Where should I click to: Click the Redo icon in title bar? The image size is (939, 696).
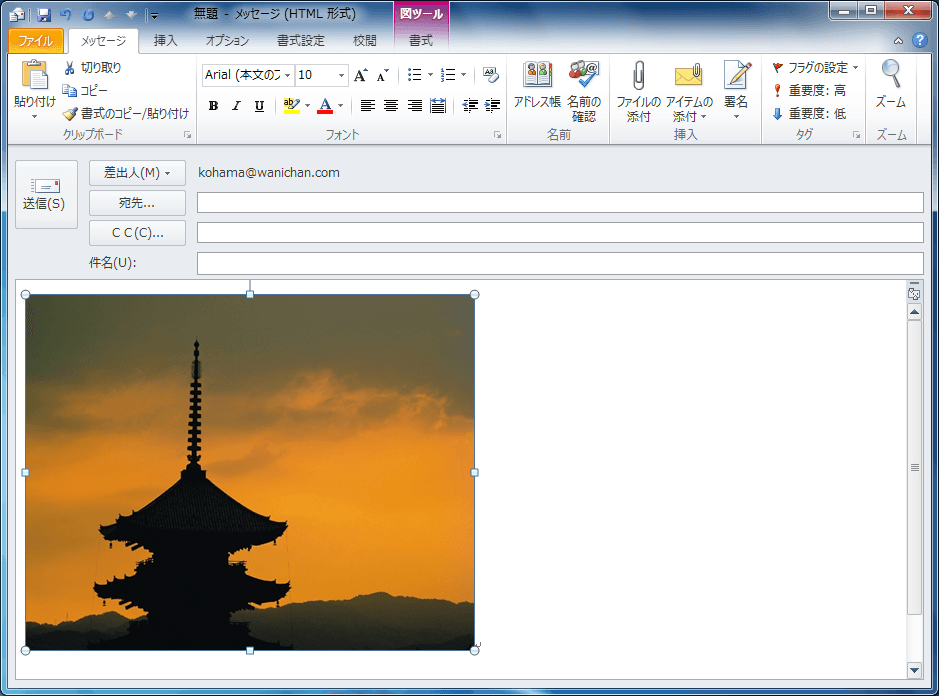(89, 14)
